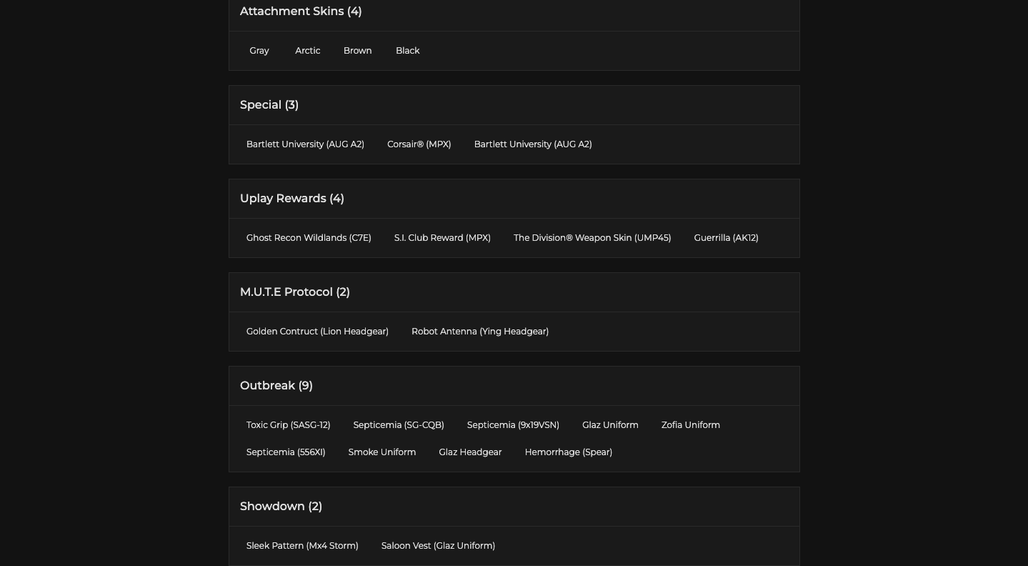Click the Smoke Uniform item
Viewport: 1028px width, 566px height.
382,452
